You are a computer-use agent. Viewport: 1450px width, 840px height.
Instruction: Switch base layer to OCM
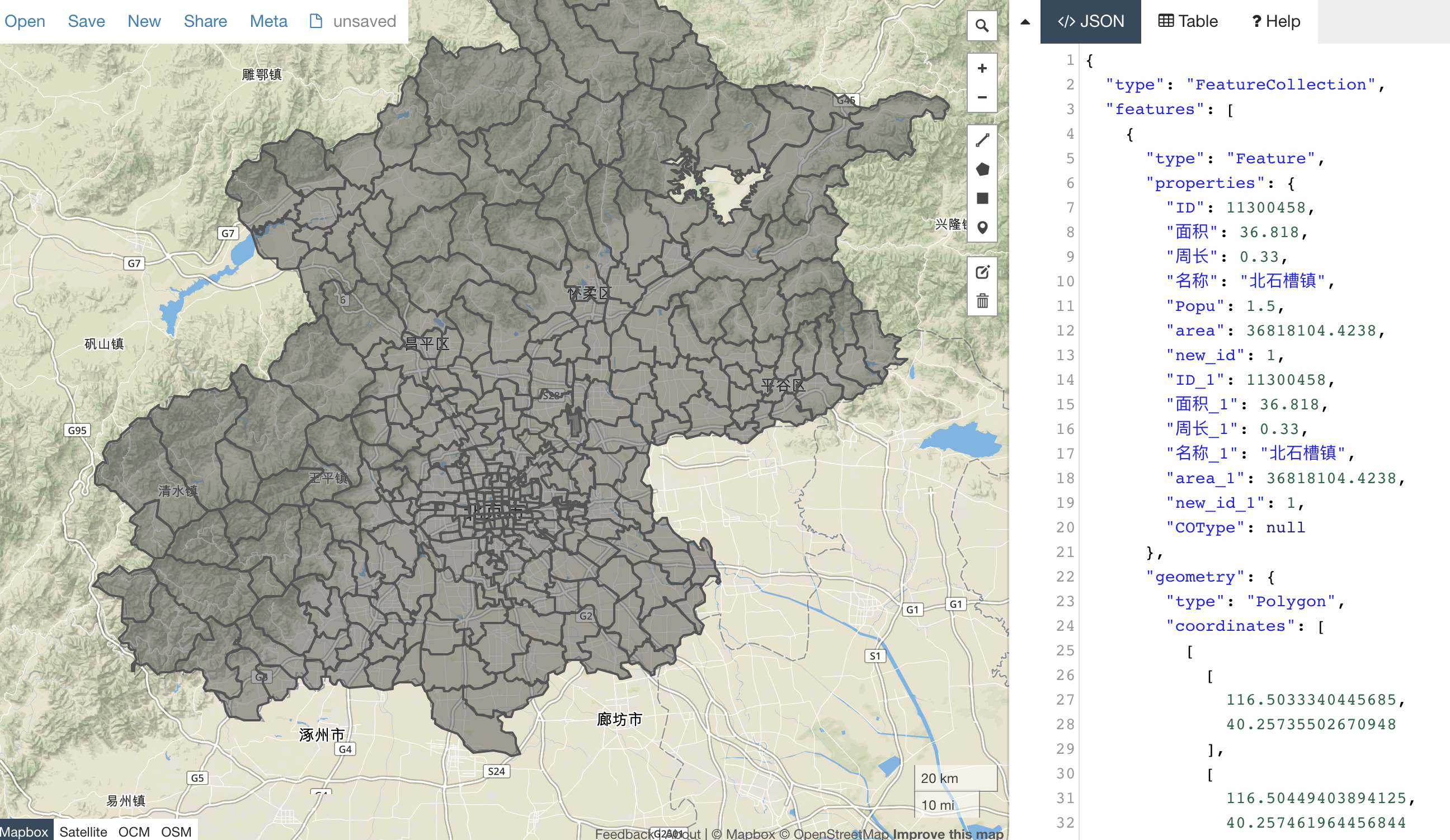[x=134, y=832]
